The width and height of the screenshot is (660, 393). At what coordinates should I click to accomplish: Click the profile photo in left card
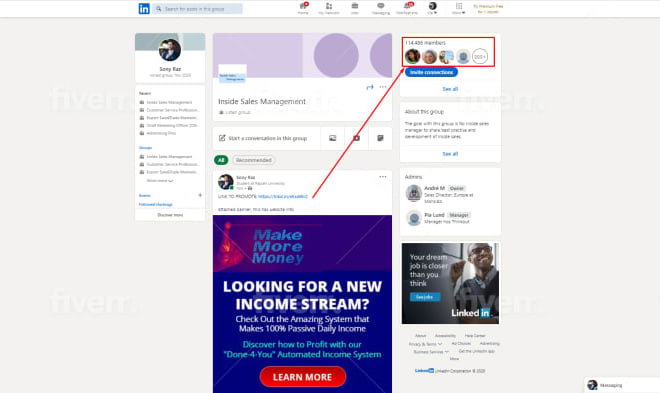[x=170, y=50]
